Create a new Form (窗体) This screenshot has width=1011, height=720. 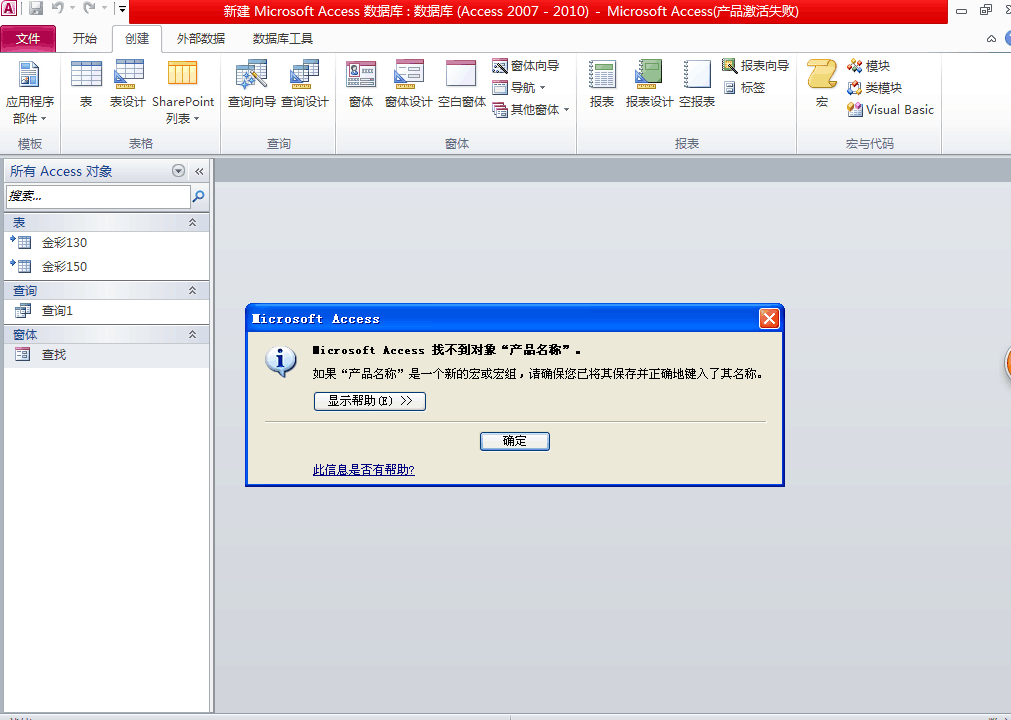pyautogui.click(x=360, y=84)
